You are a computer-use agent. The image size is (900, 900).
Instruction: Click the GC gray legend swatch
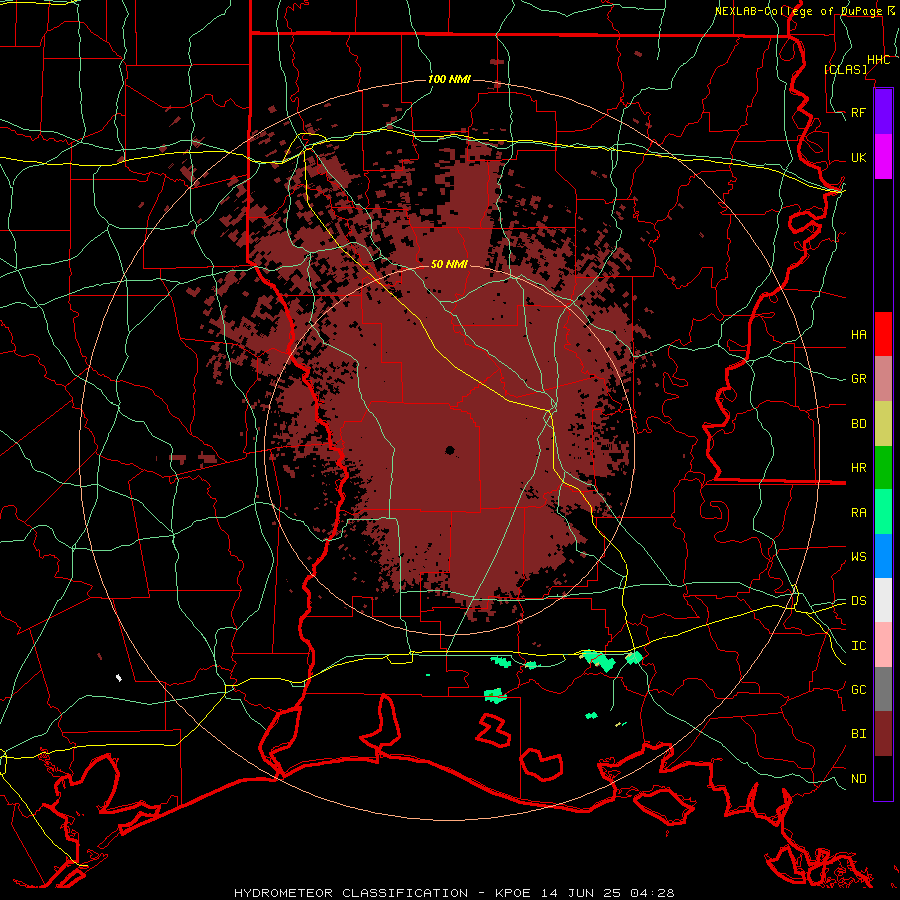[x=883, y=689]
